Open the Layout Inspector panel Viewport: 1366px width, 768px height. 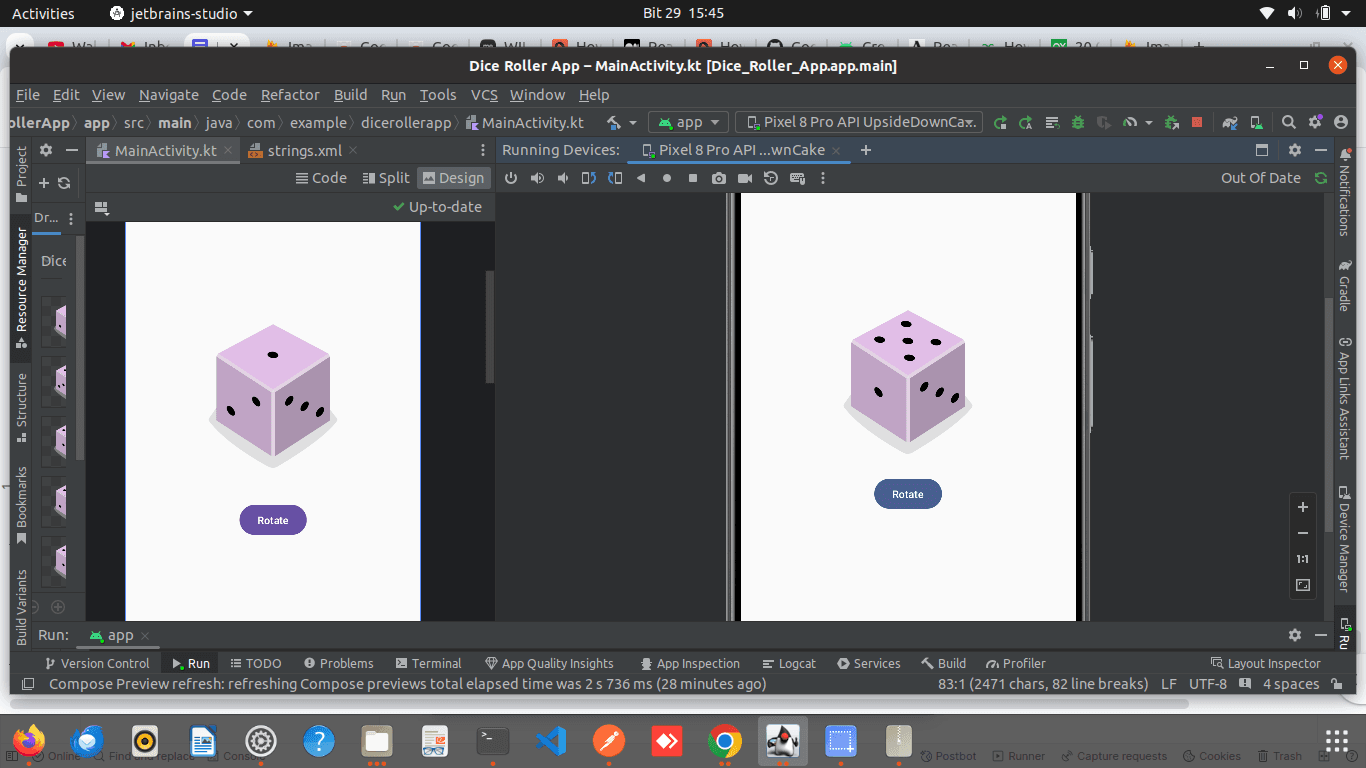[1265, 663]
